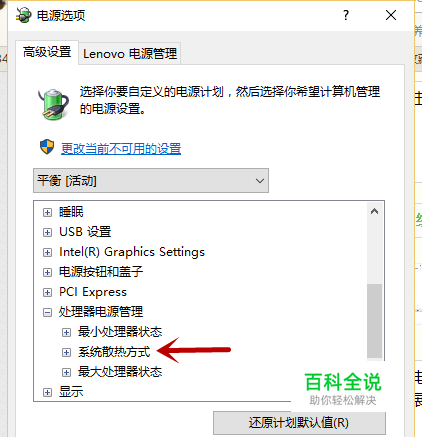Expand the USB 设置 node
This screenshot has height=437, width=422.
(47, 232)
